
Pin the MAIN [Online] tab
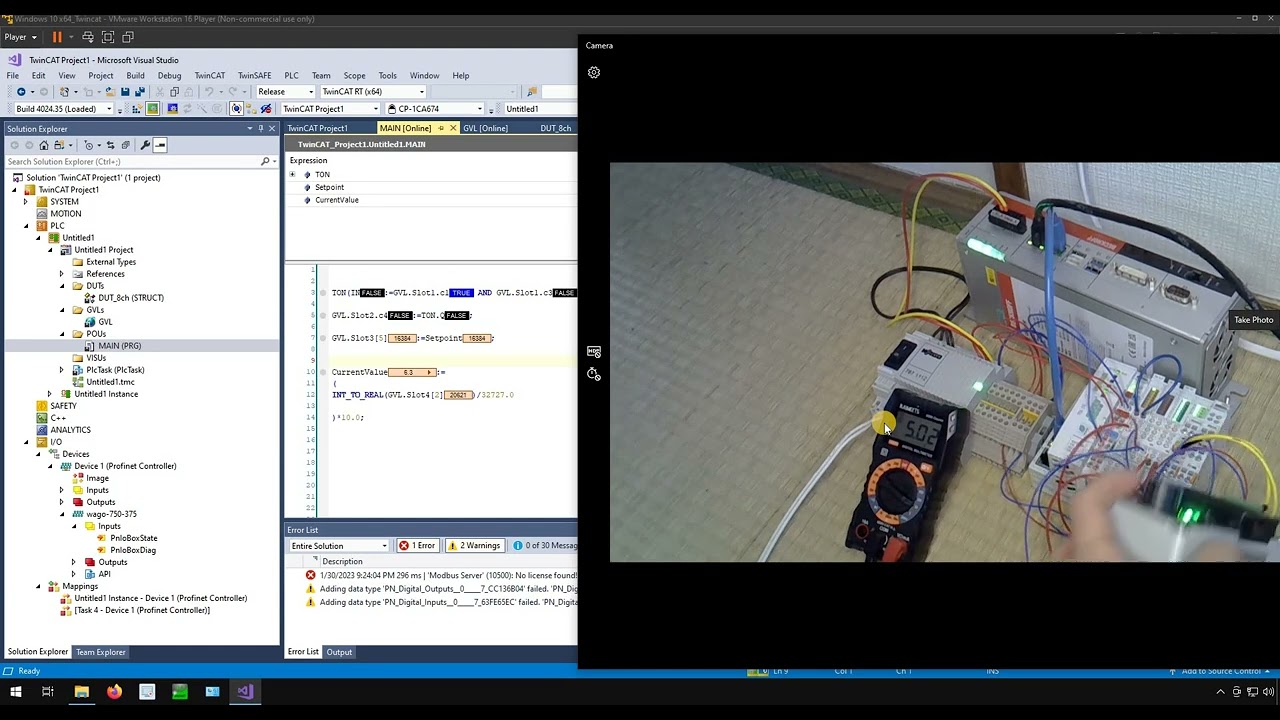click(440, 128)
